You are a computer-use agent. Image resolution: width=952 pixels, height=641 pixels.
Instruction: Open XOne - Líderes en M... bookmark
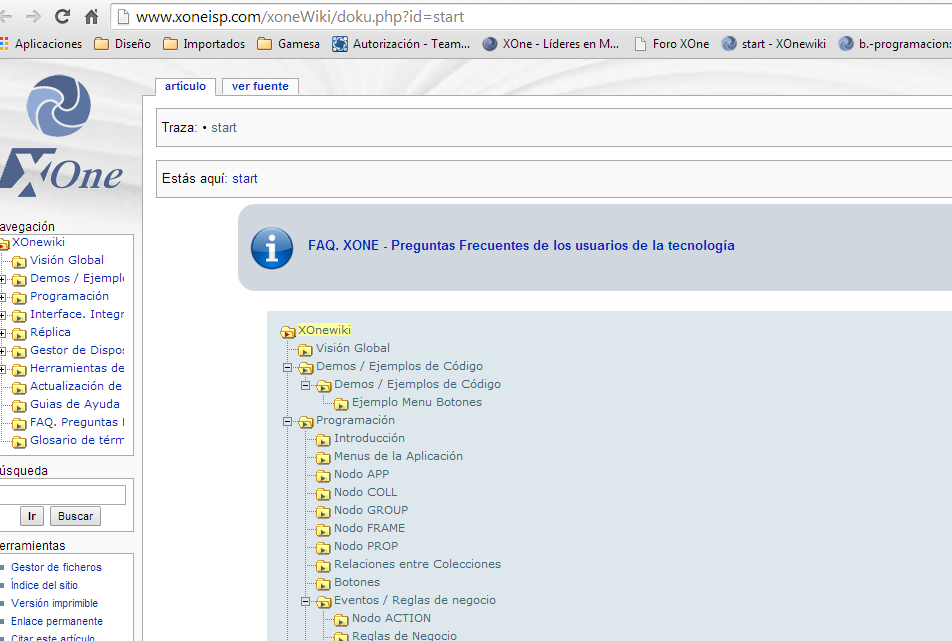pyautogui.click(x=551, y=44)
